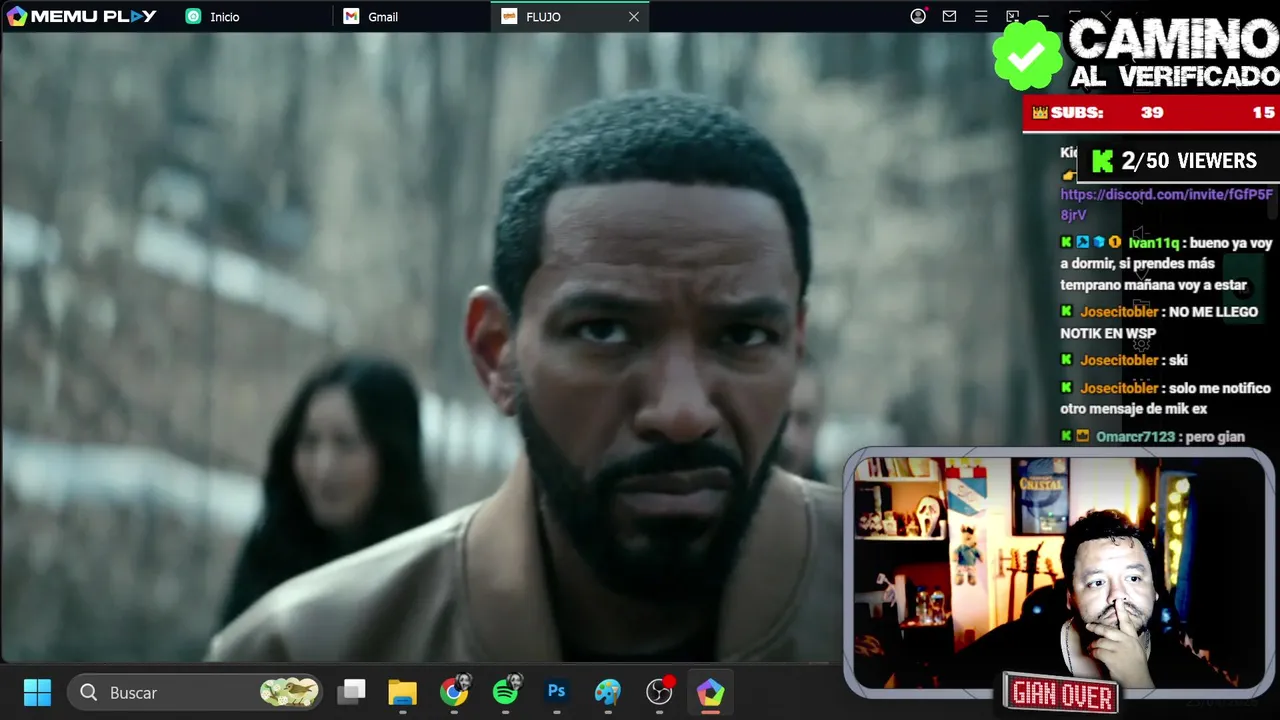Click the movie video playing in the emulator

(x=420, y=347)
